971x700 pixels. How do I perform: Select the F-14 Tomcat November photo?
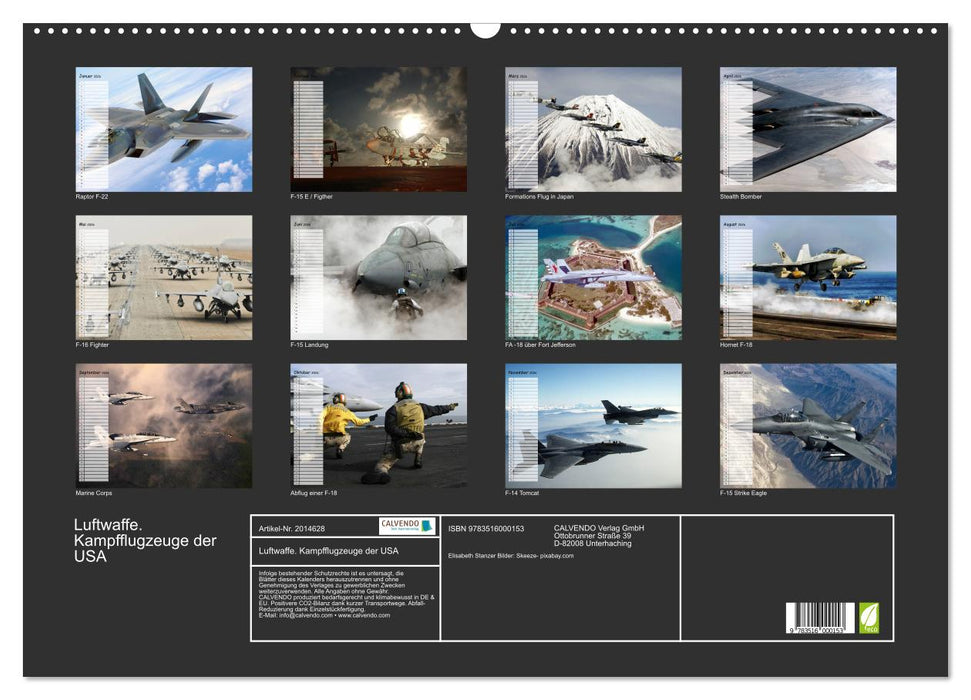pyautogui.click(x=595, y=430)
